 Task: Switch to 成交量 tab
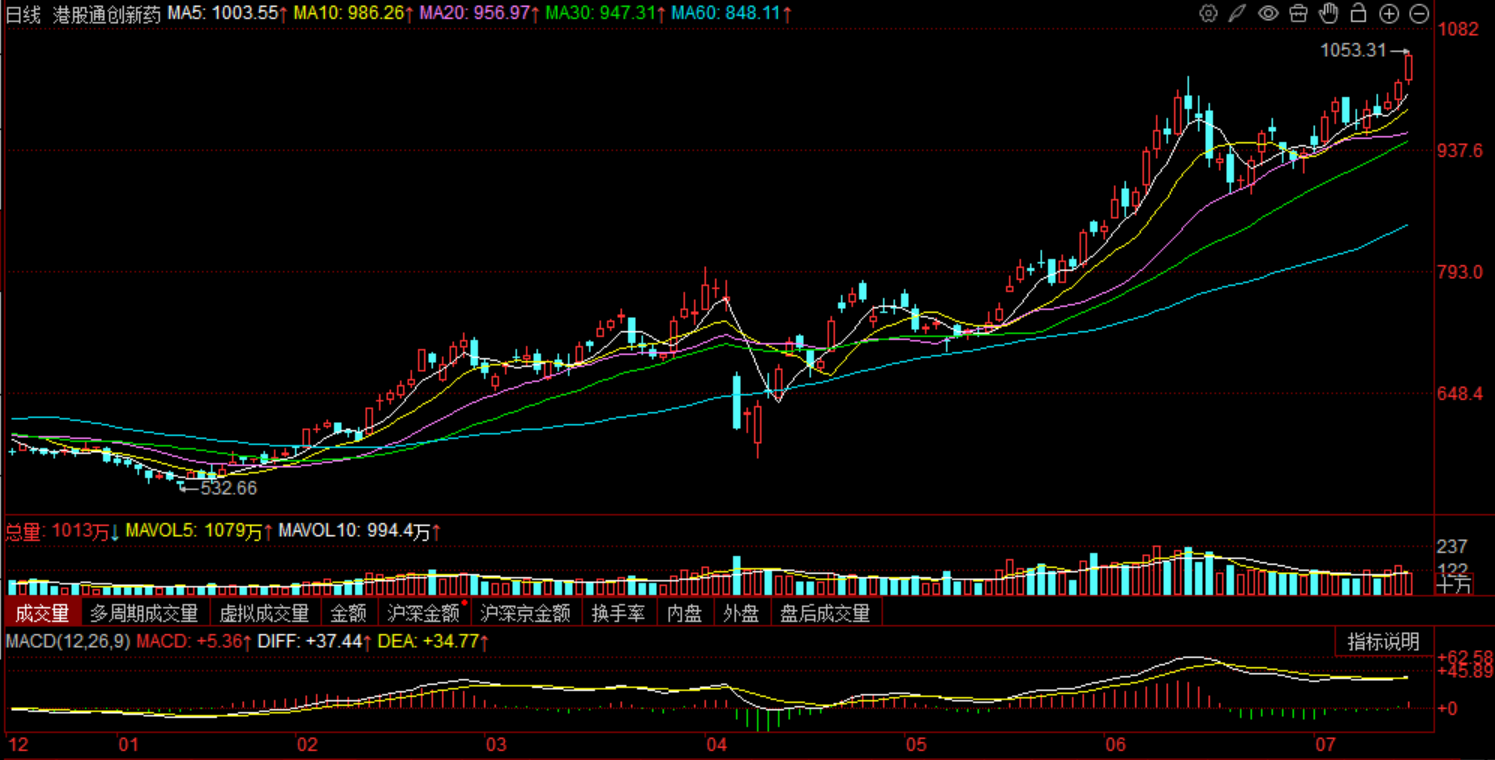[x=41, y=613]
